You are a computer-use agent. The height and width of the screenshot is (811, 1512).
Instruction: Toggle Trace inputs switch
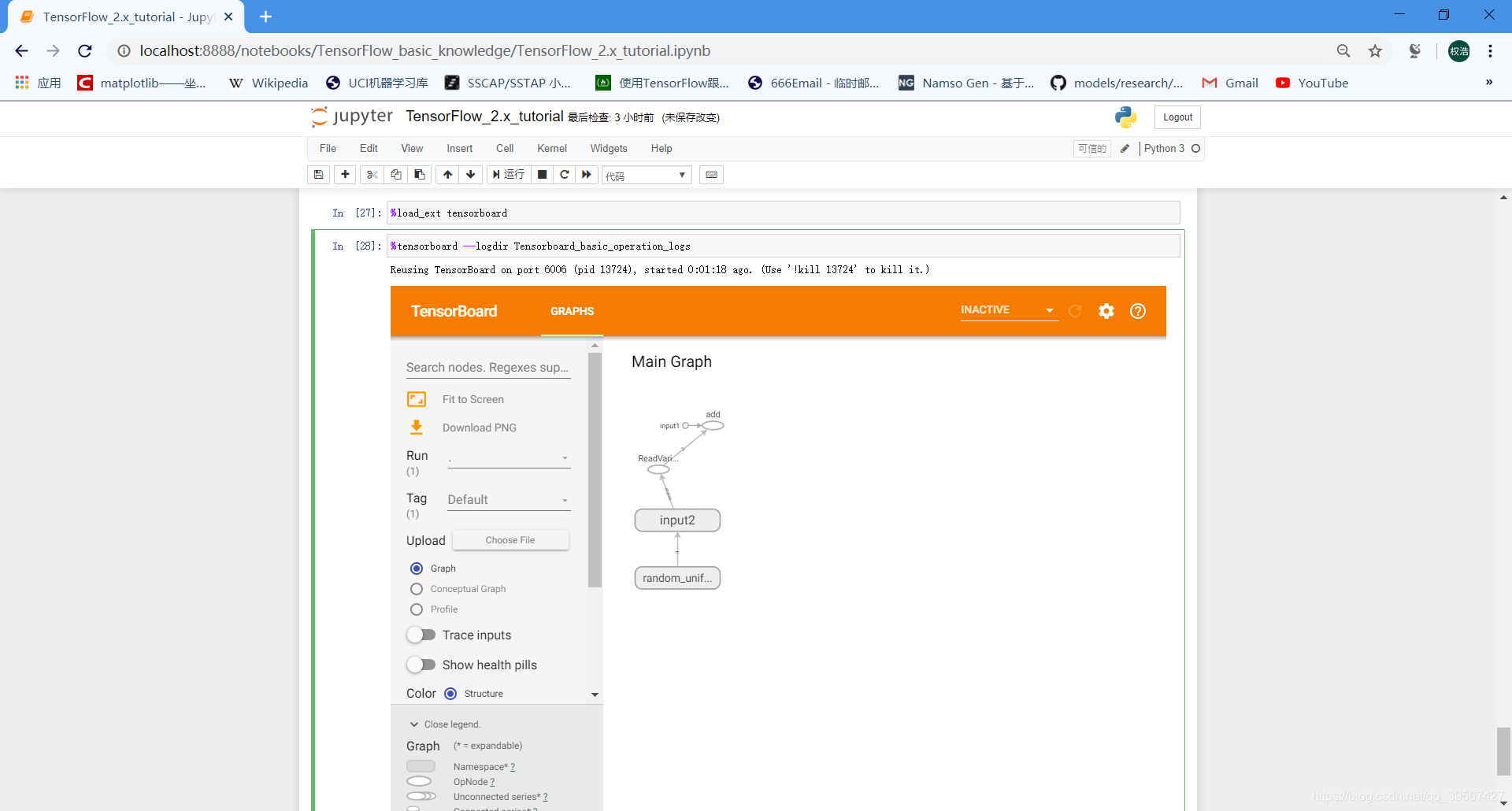[421, 635]
